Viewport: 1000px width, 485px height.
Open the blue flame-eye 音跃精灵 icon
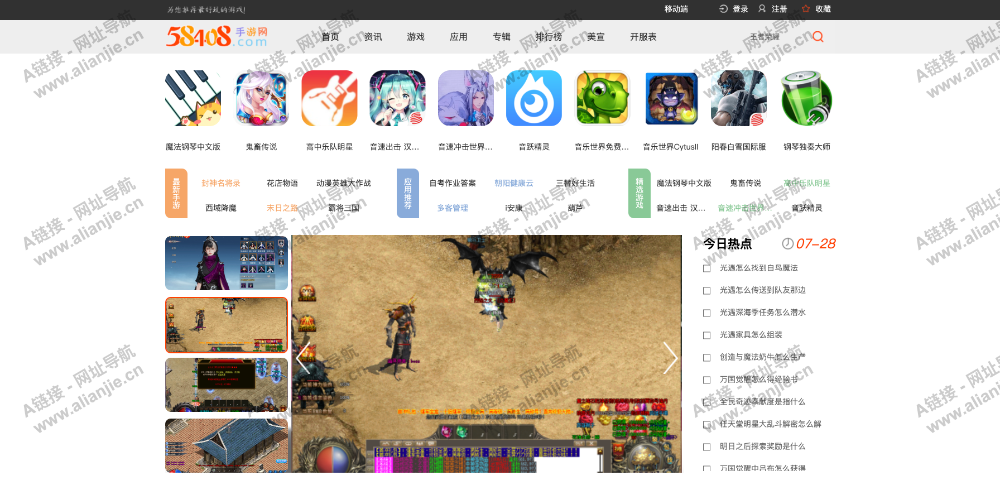[534, 98]
